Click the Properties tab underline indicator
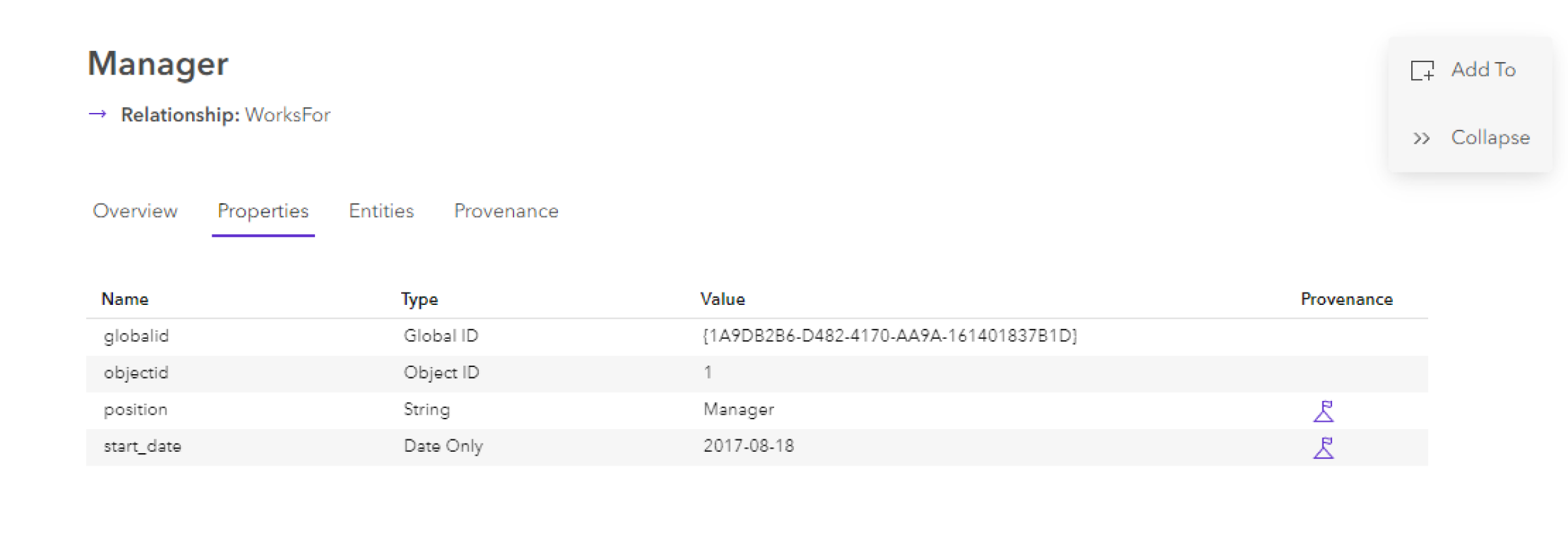 (x=263, y=234)
